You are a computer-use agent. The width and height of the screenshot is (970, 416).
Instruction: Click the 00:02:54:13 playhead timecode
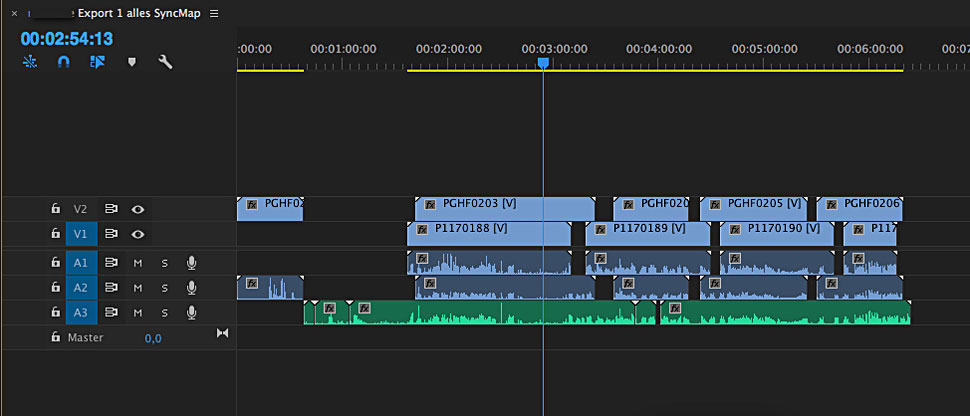click(67, 39)
